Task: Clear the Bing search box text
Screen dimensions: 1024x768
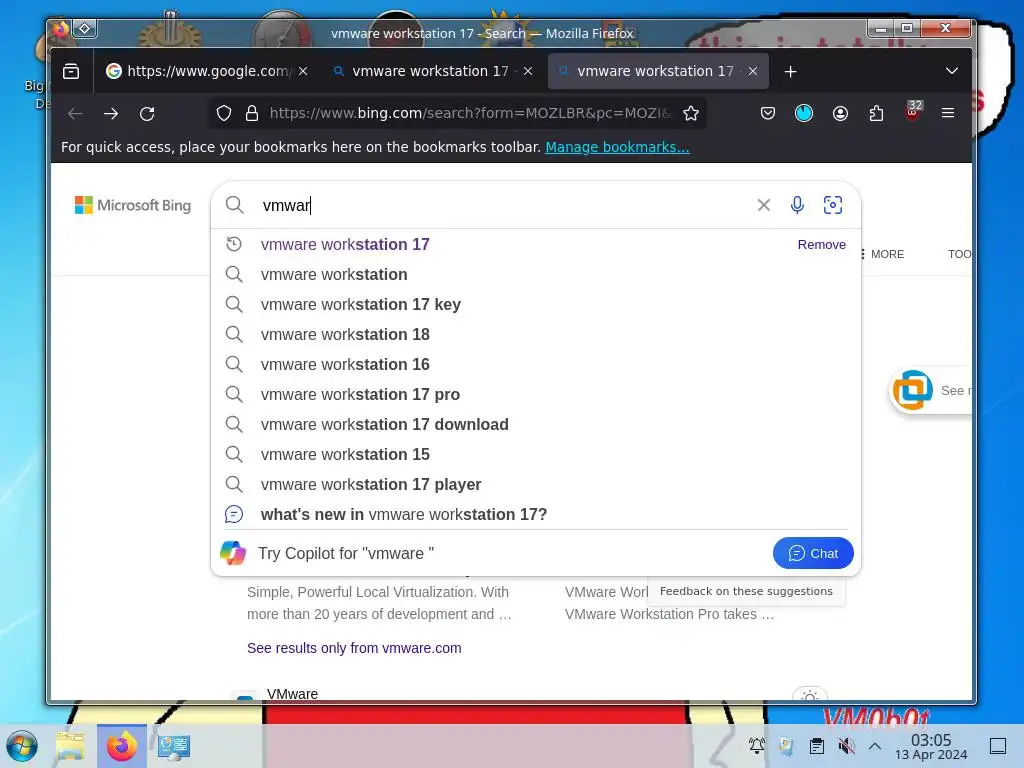Action: [x=763, y=205]
